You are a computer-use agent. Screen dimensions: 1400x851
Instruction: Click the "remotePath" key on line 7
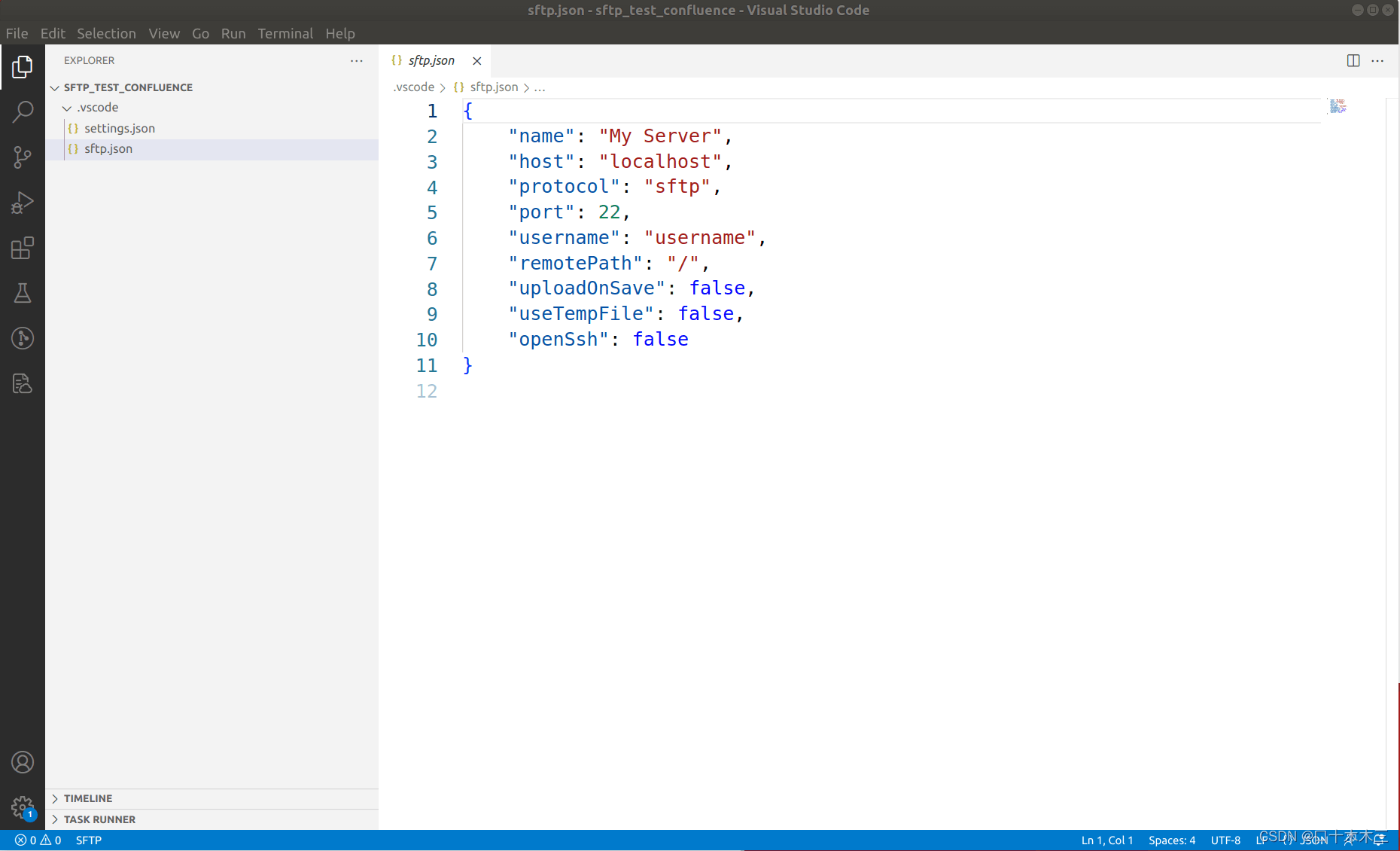coord(575,264)
